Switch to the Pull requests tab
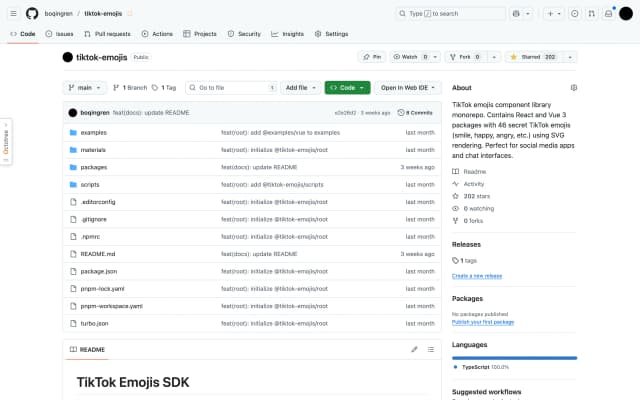 [106, 33]
